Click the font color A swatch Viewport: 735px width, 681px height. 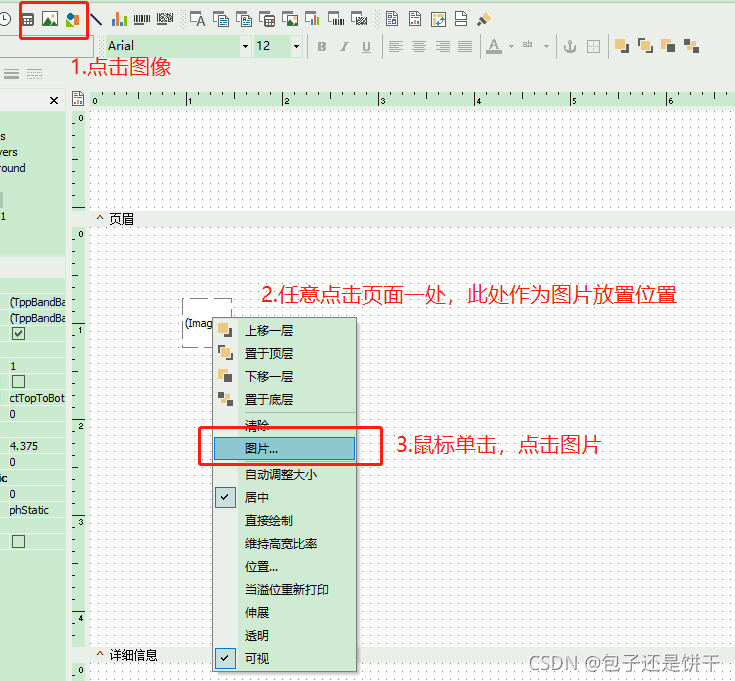tap(494, 46)
